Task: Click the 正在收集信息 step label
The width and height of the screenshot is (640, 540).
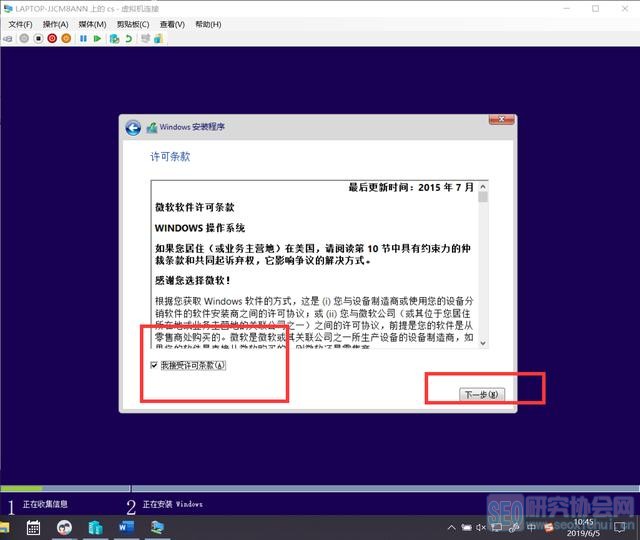Action: pyautogui.click(x=45, y=504)
